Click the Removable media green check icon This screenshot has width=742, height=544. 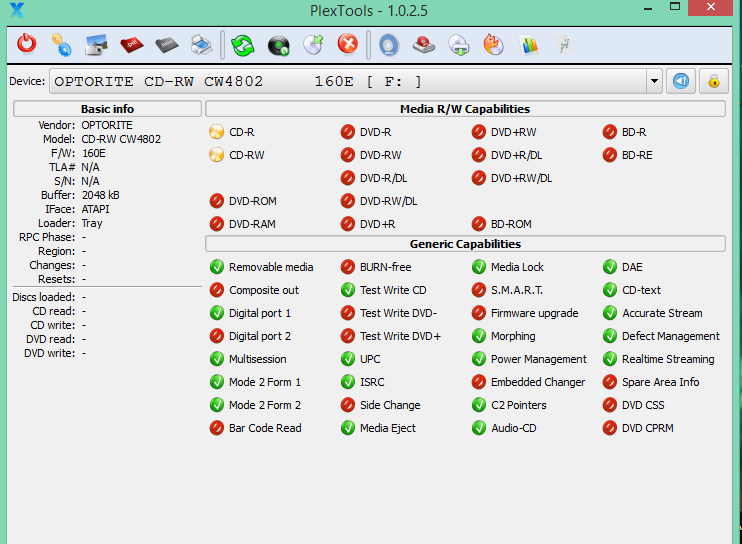pos(217,267)
